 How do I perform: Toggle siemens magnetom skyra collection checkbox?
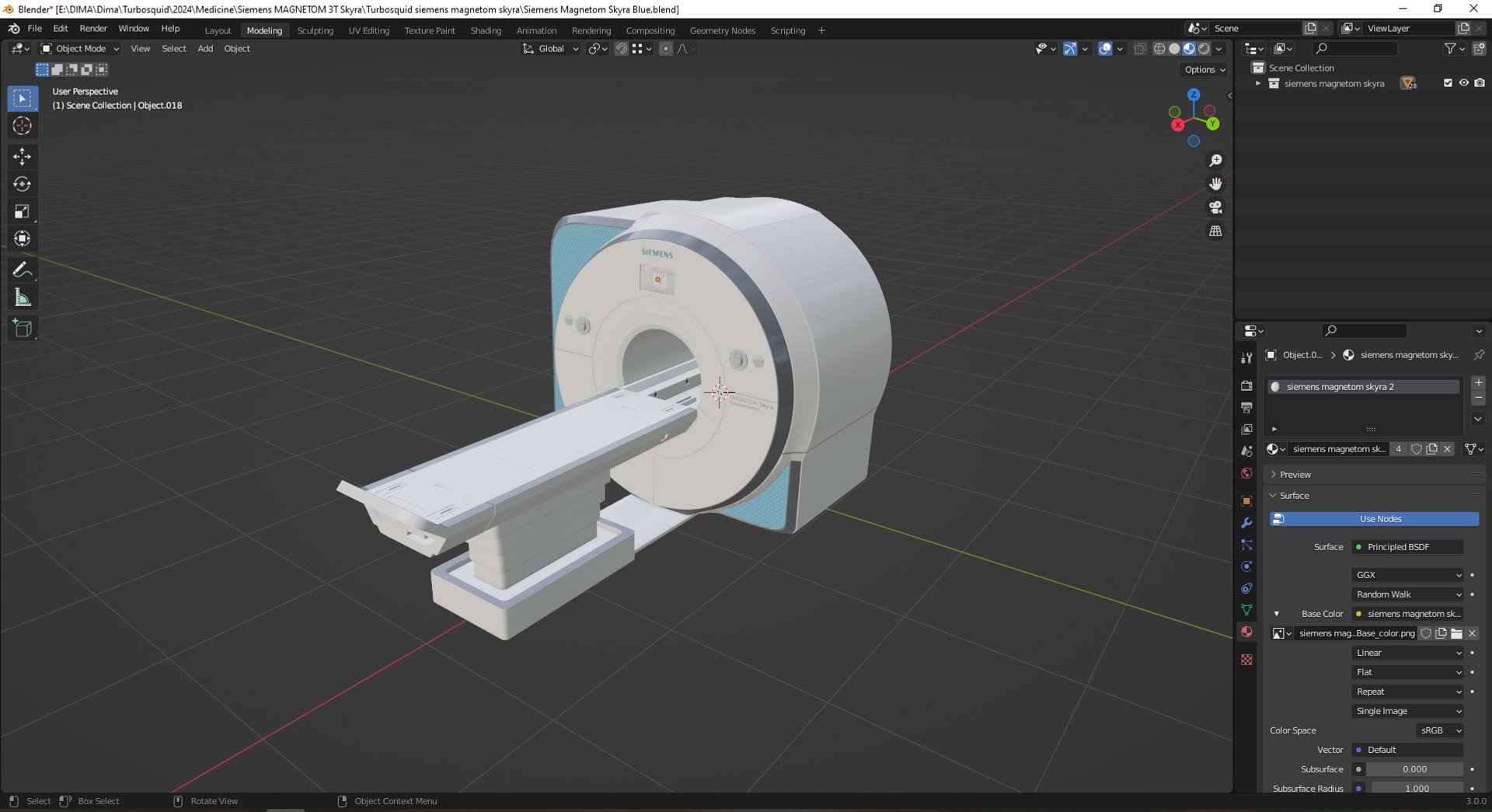(x=1448, y=83)
